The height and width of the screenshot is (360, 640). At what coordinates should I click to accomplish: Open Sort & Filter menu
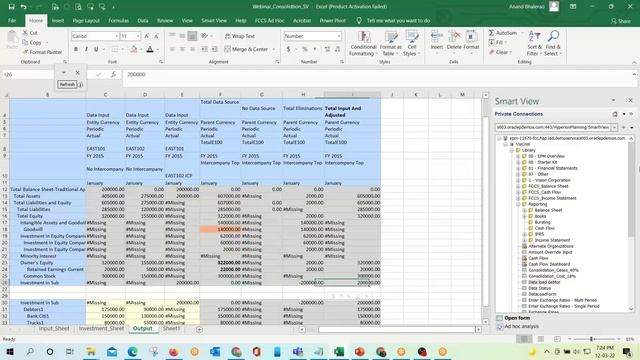534,43
